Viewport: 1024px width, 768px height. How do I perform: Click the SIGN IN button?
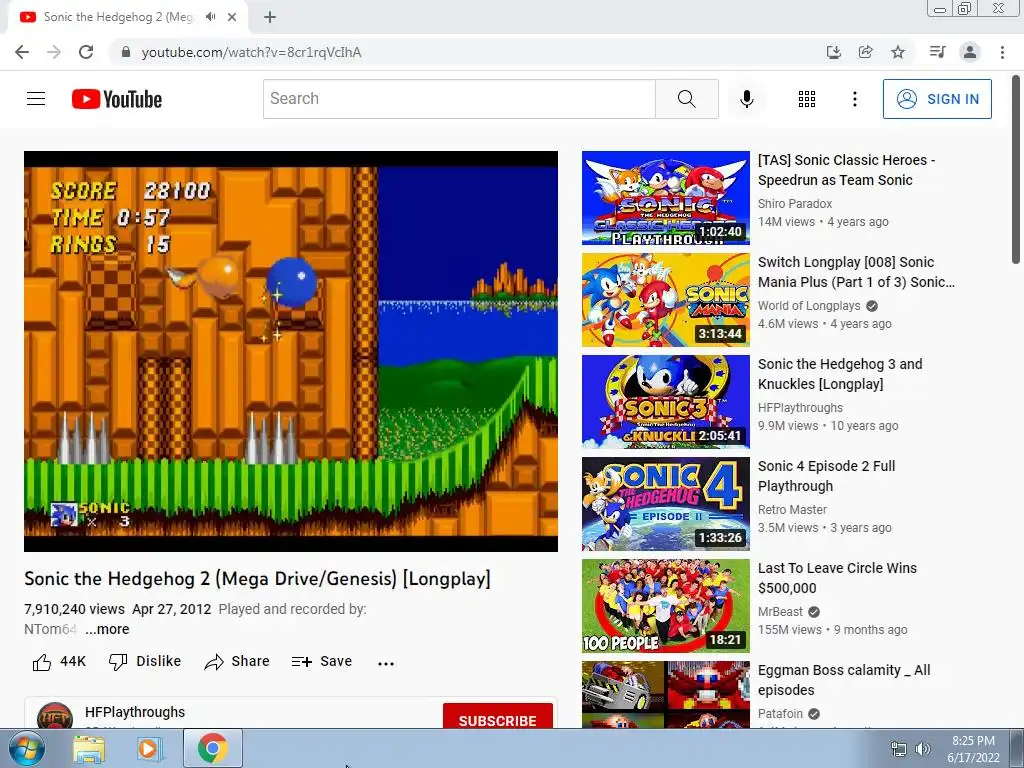(936, 99)
